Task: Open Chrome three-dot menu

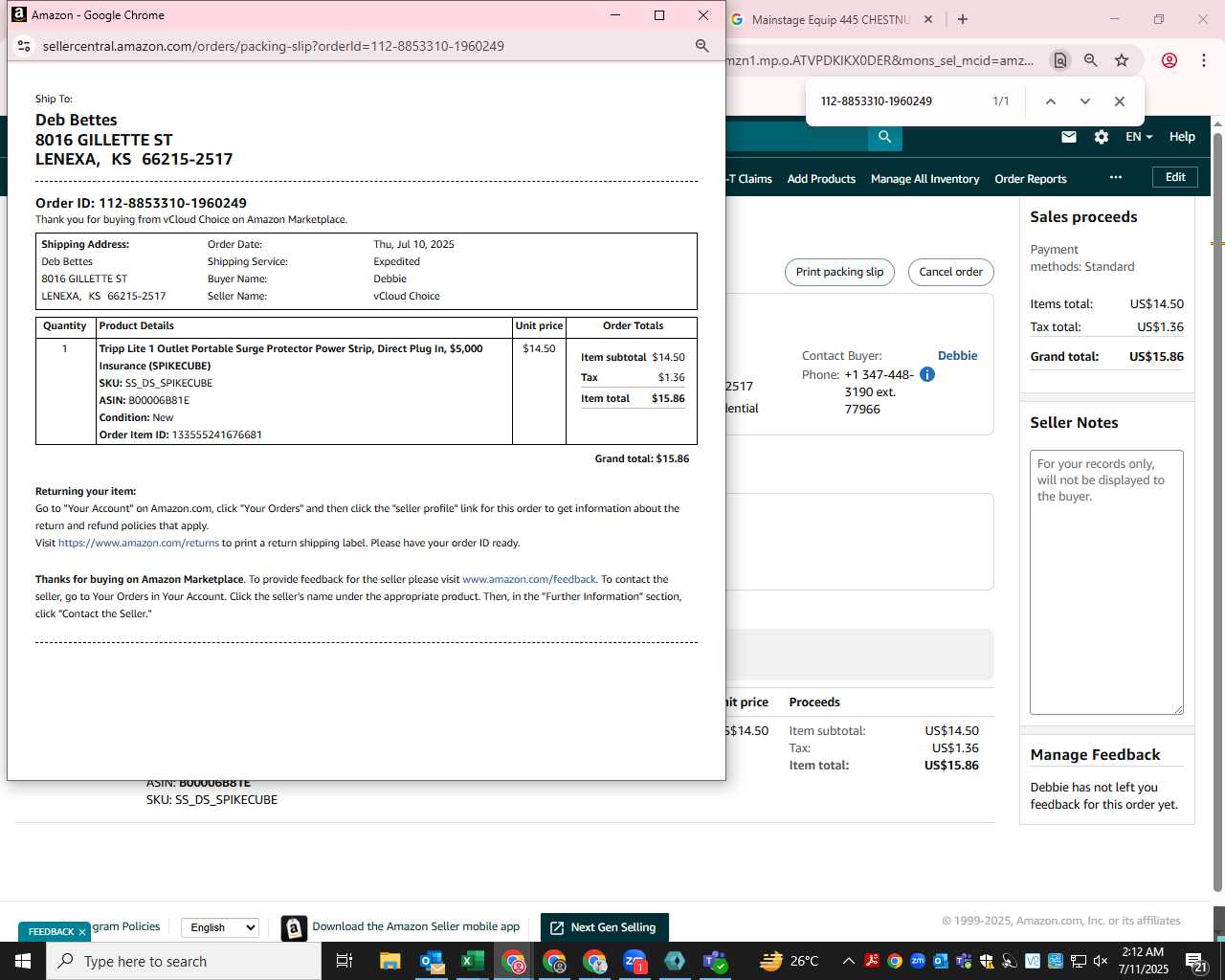Action: [x=1204, y=60]
